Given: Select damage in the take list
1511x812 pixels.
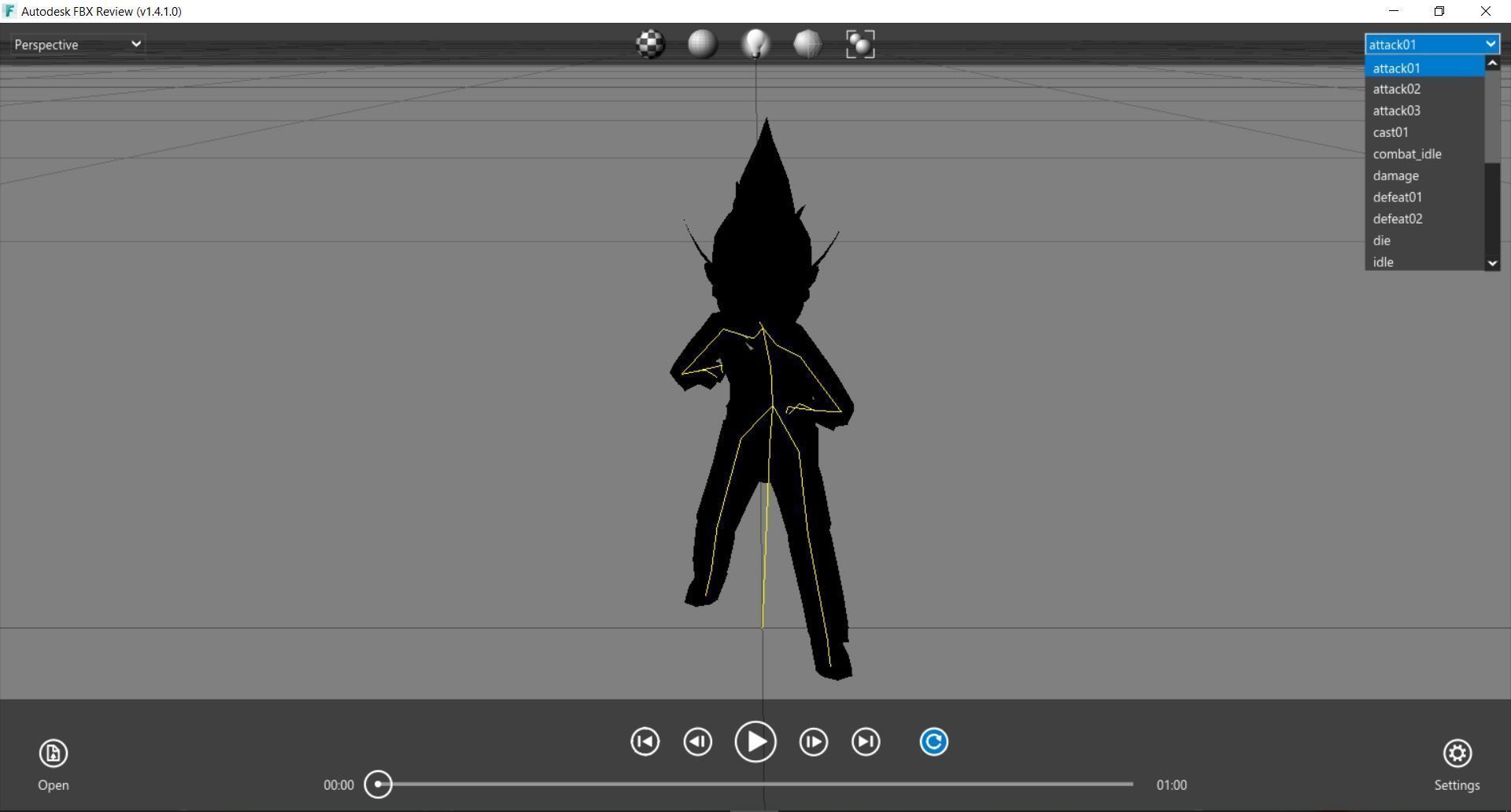Looking at the screenshot, I should click(1424, 175).
